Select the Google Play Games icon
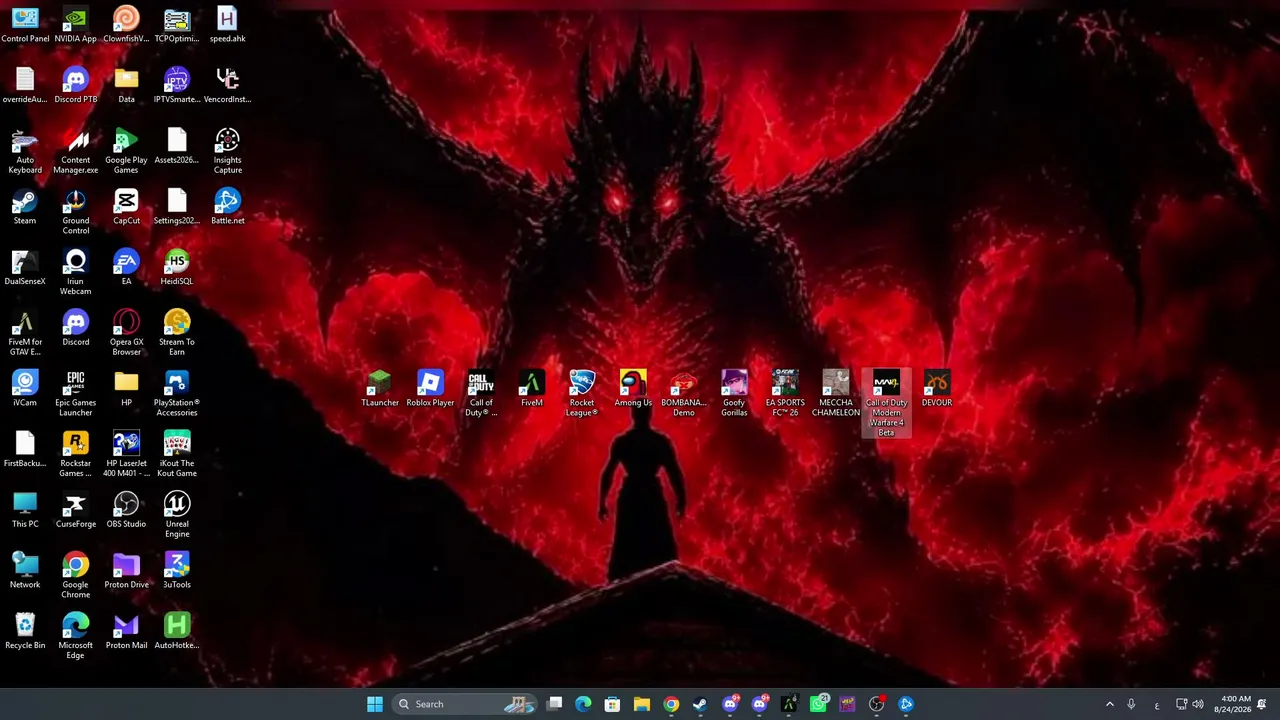 pos(126,152)
